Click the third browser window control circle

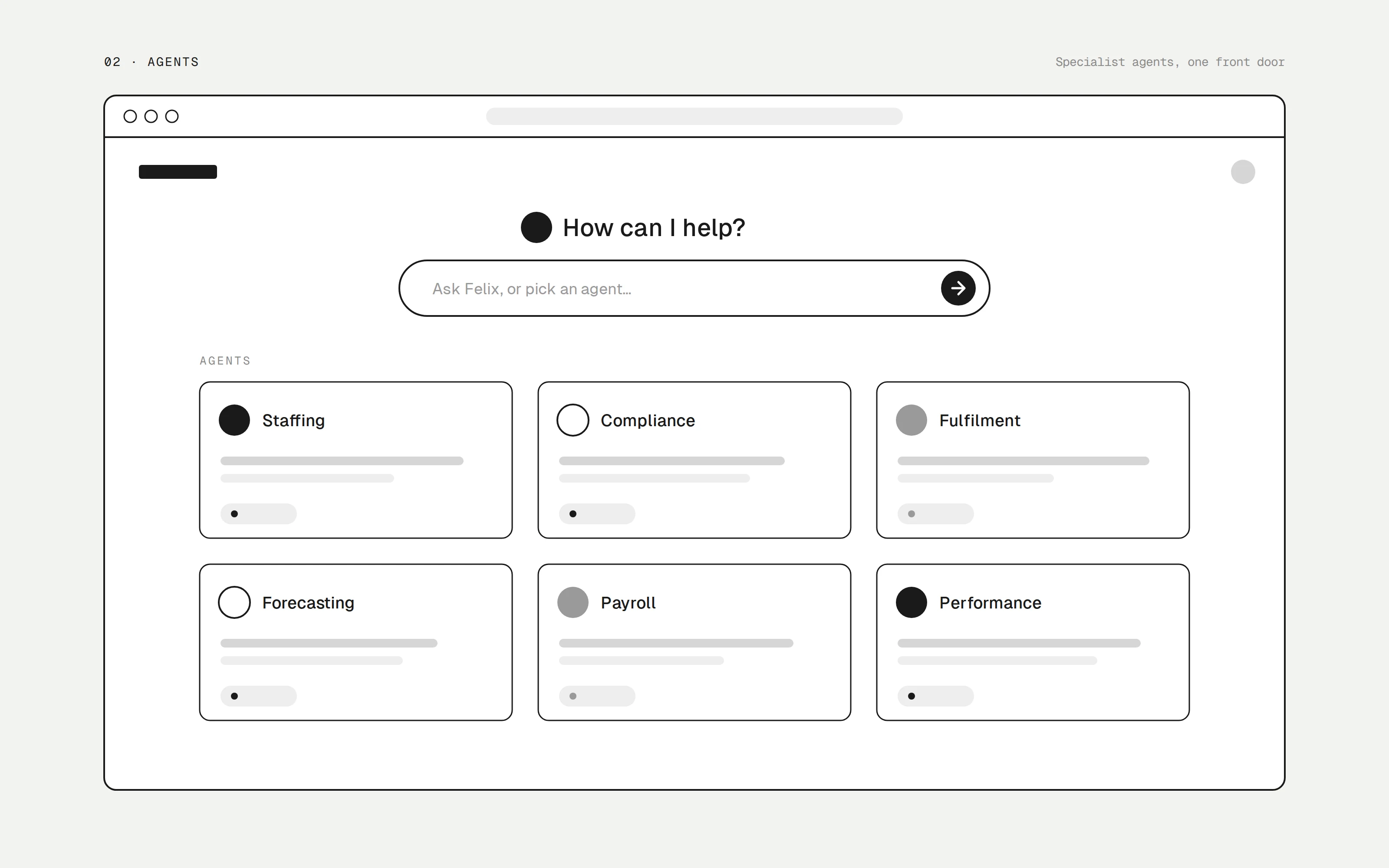[x=171, y=117]
